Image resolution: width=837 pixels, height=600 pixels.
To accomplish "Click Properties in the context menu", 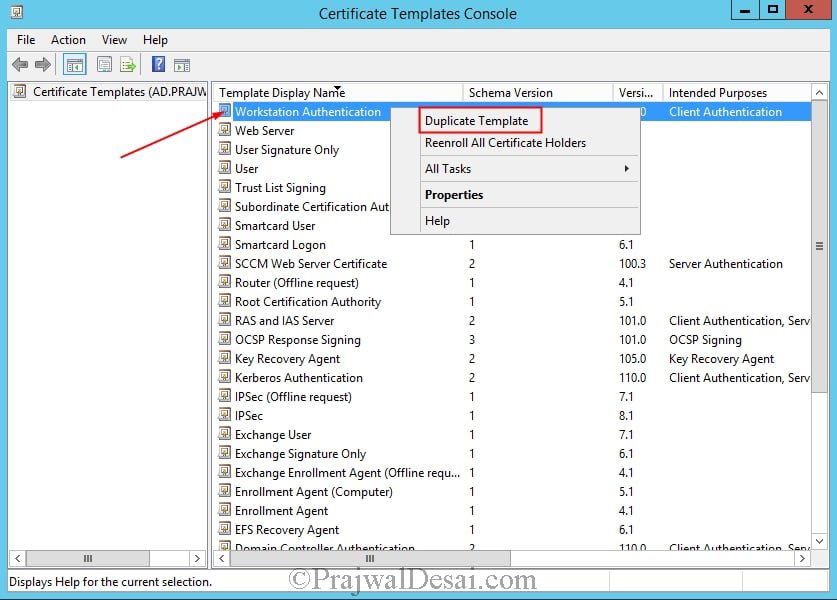I will pos(454,195).
